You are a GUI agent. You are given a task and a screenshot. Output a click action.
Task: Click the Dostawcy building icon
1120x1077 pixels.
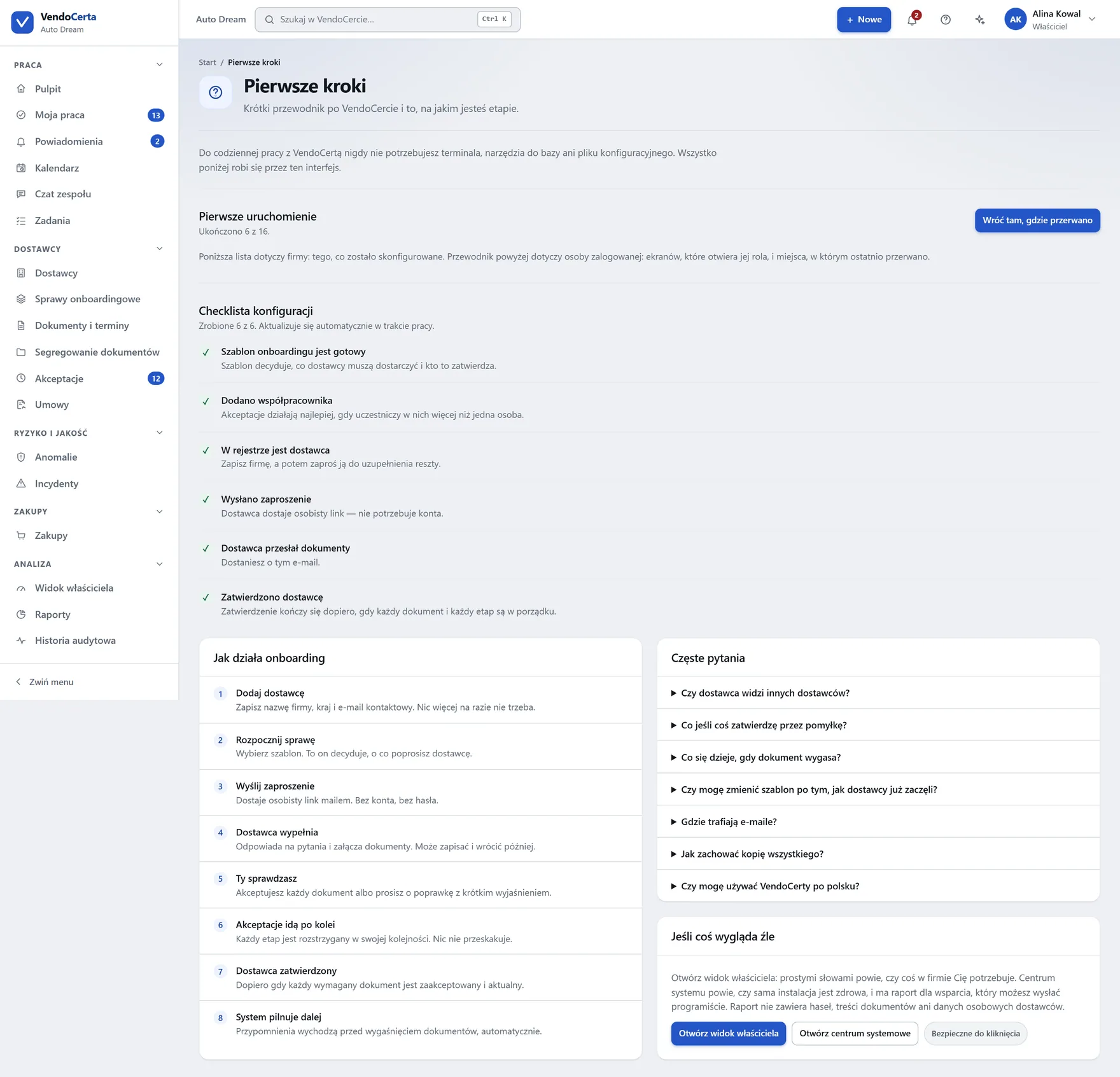pos(21,273)
